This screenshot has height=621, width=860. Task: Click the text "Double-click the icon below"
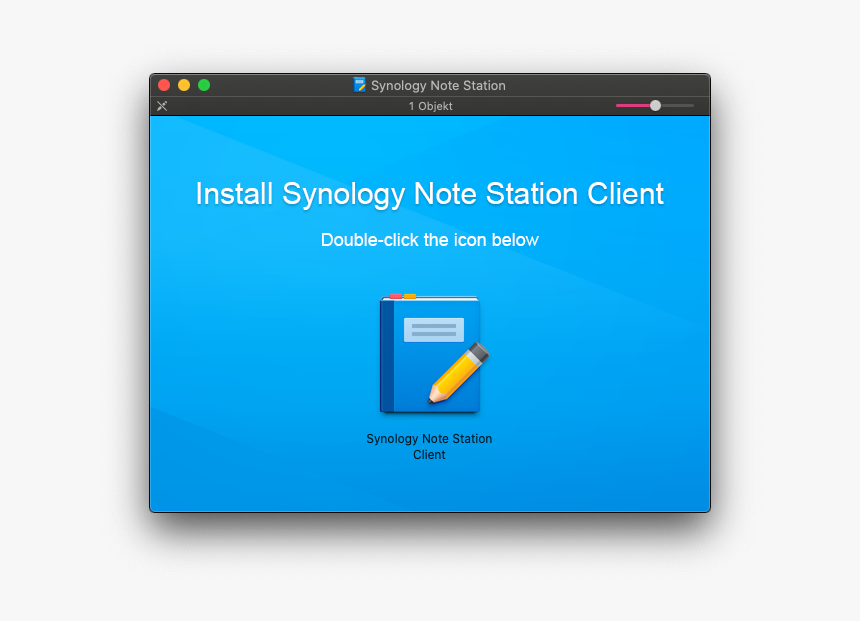point(429,240)
